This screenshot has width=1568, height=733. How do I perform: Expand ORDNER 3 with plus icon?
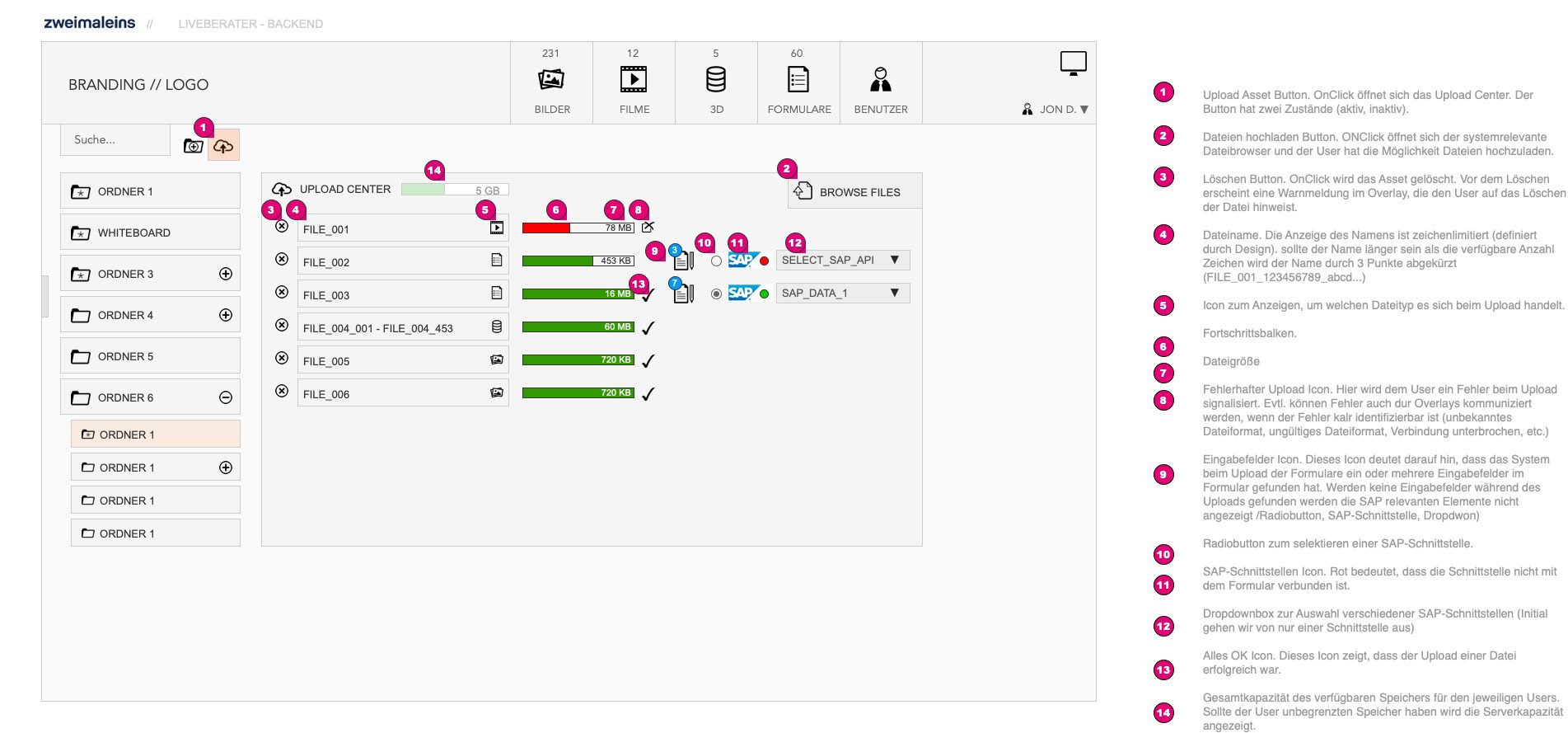(x=225, y=274)
